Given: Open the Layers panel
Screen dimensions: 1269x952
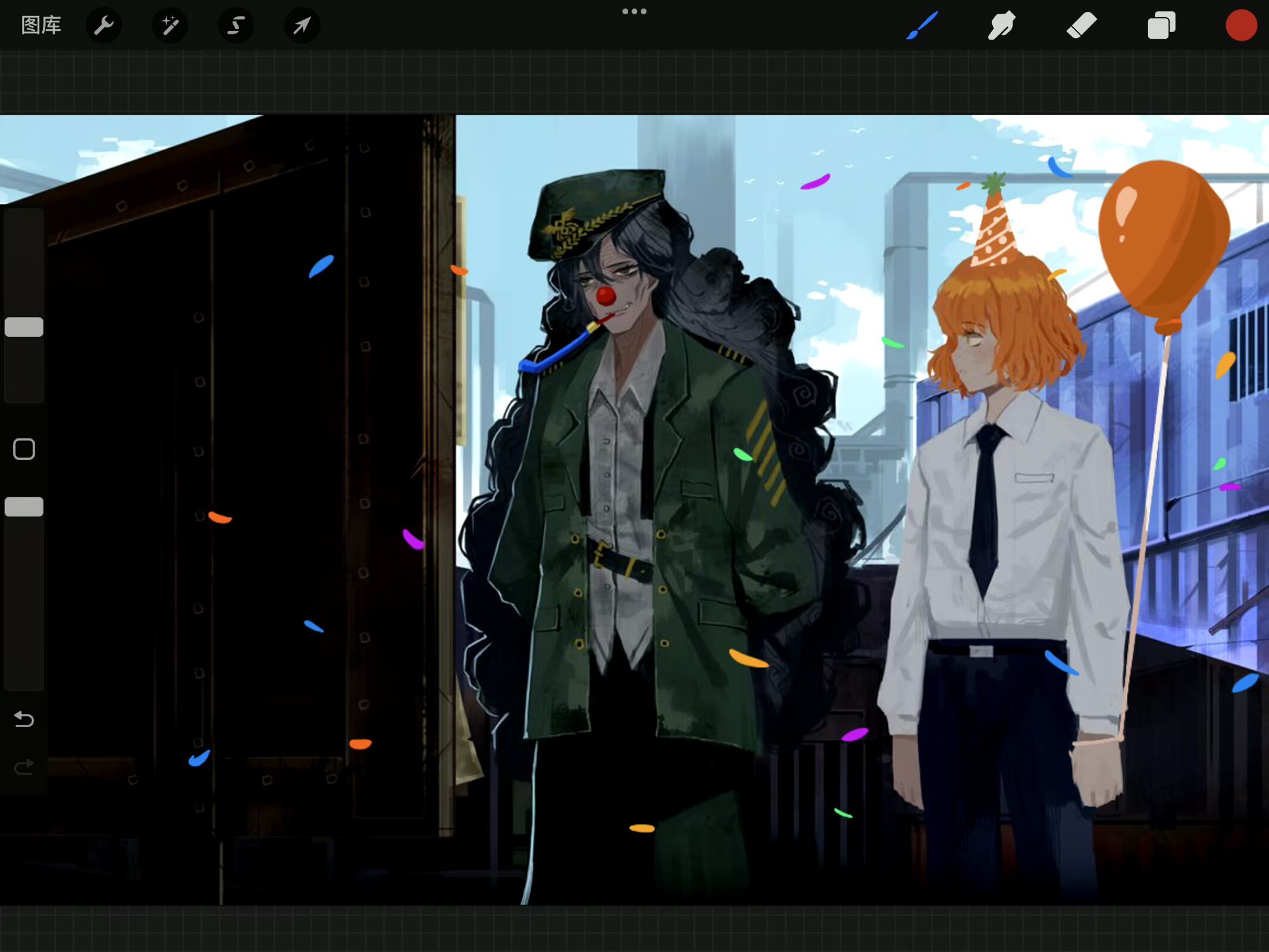Looking at the screenshot, I should pos(1161,26).
